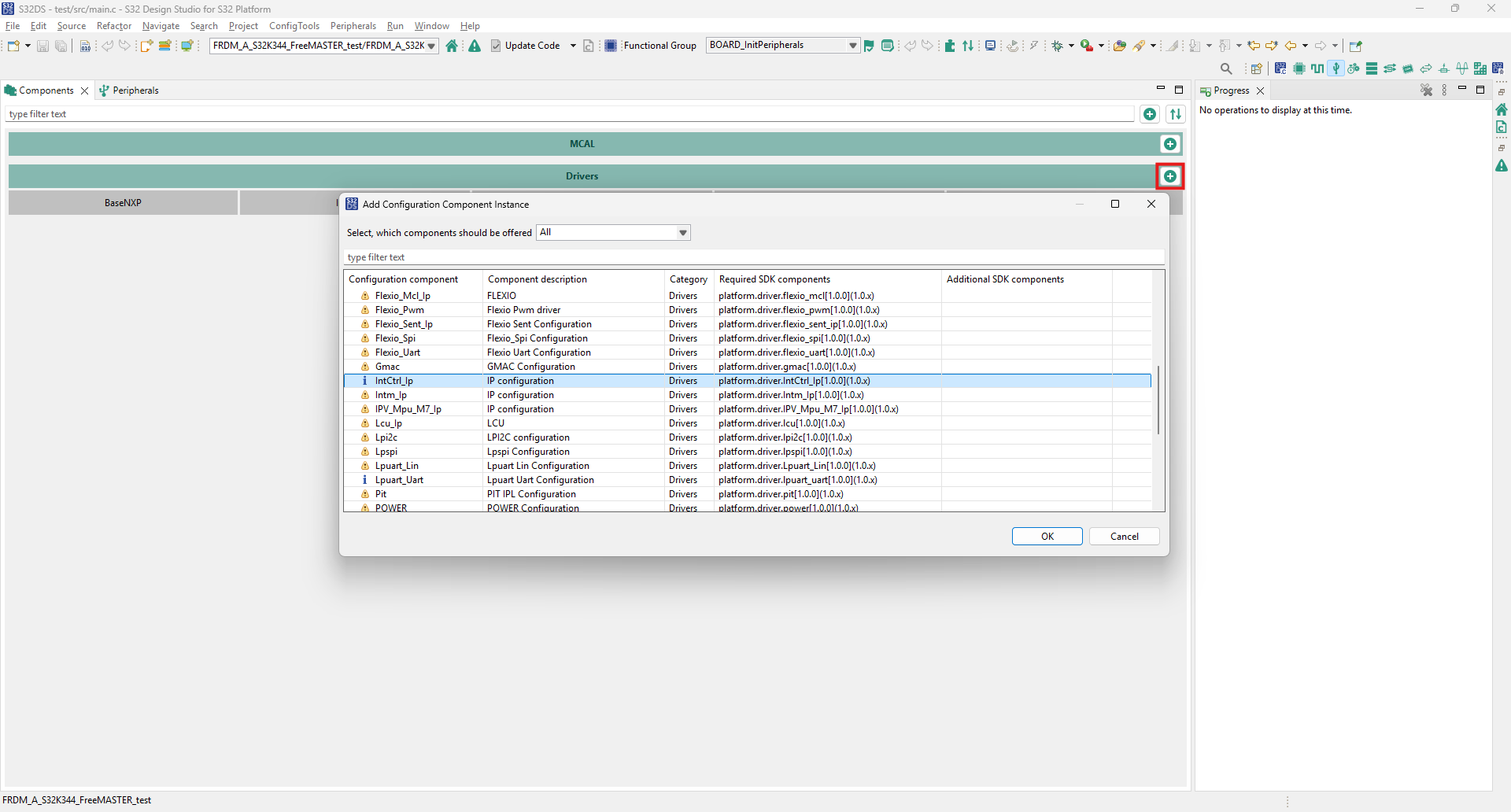Open the File menu

coord(13,26)
